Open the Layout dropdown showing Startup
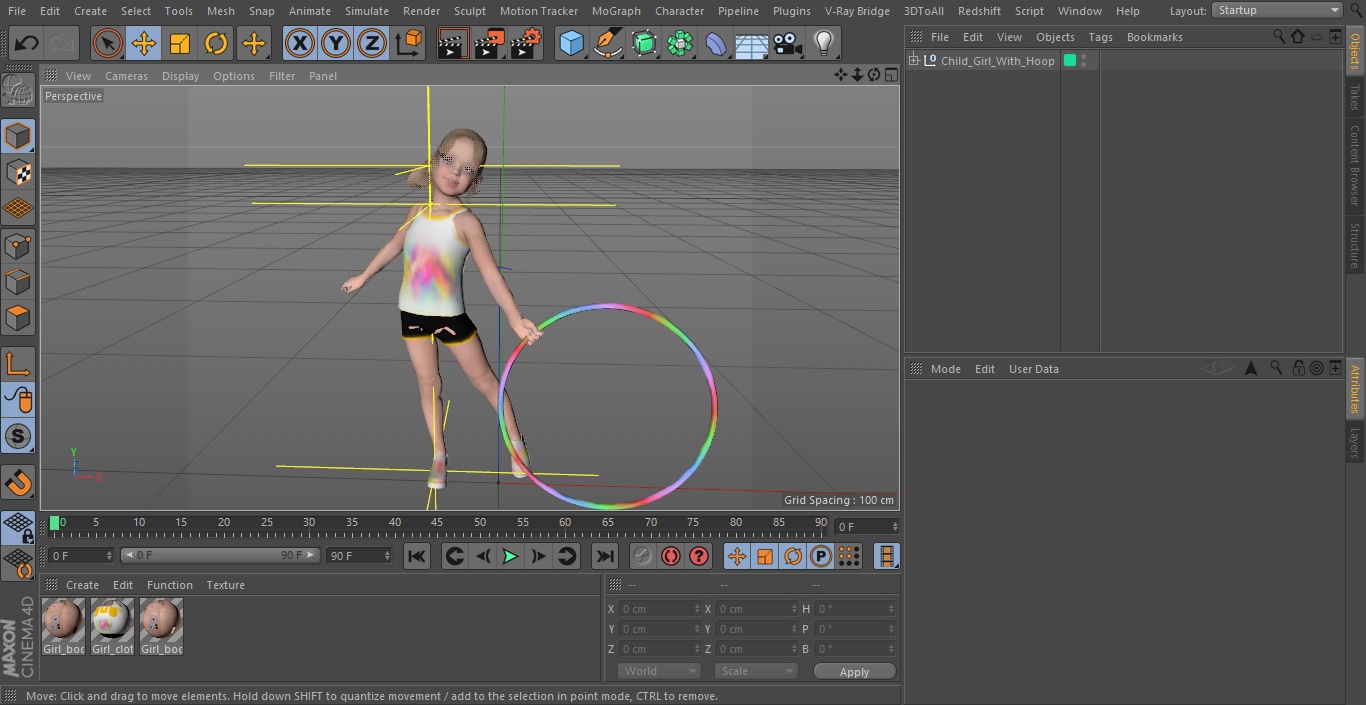This screenshot has width=1366, height=705. coord(1277,10)
